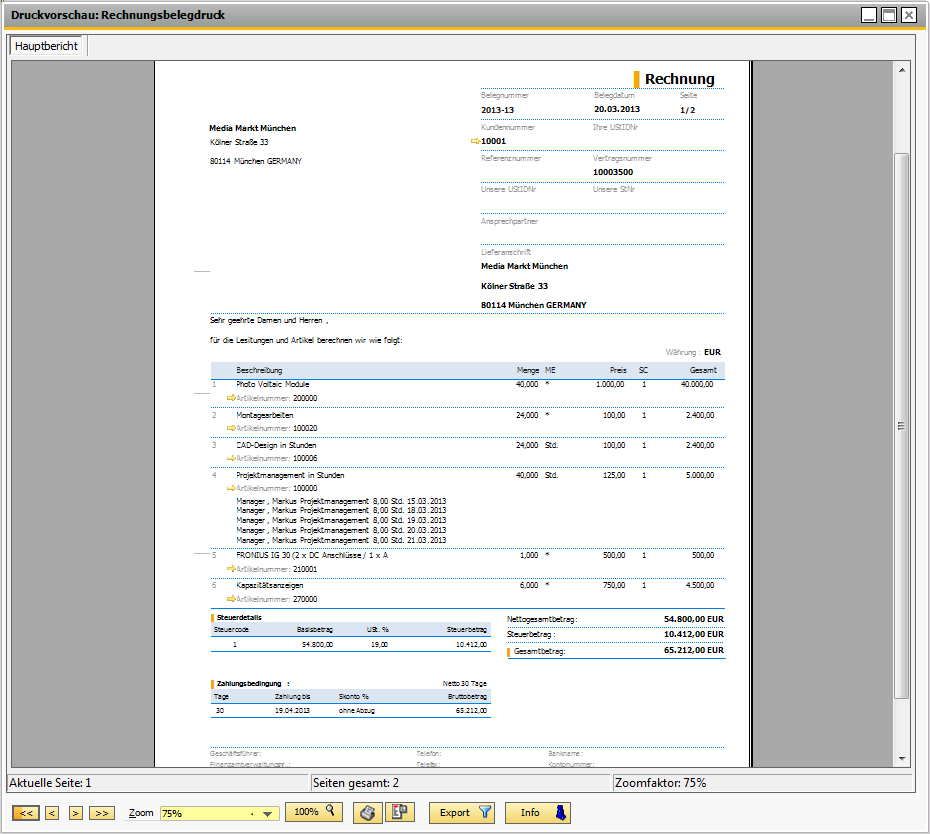The width and height of the screenshot is (930, 834).
Task: Maximize the Druckvorschau window
Action: point(888,14)
